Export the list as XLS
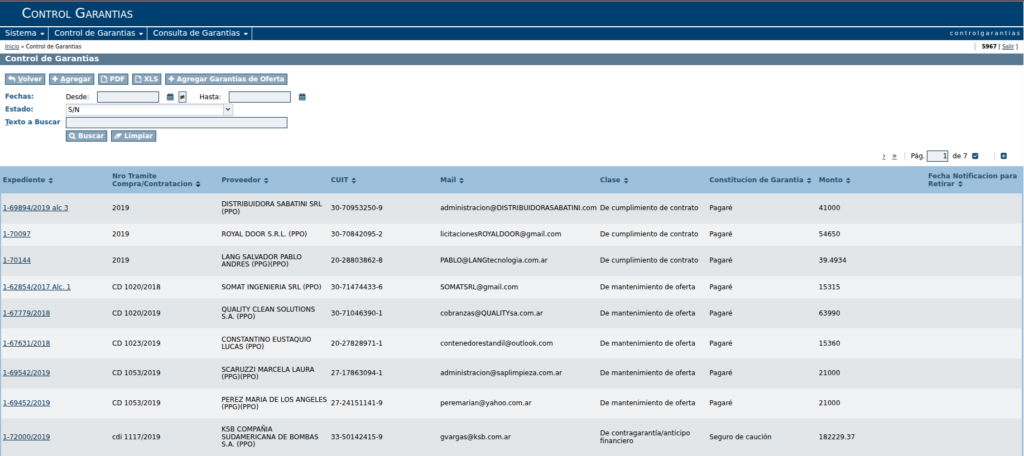 coord(147,79)
